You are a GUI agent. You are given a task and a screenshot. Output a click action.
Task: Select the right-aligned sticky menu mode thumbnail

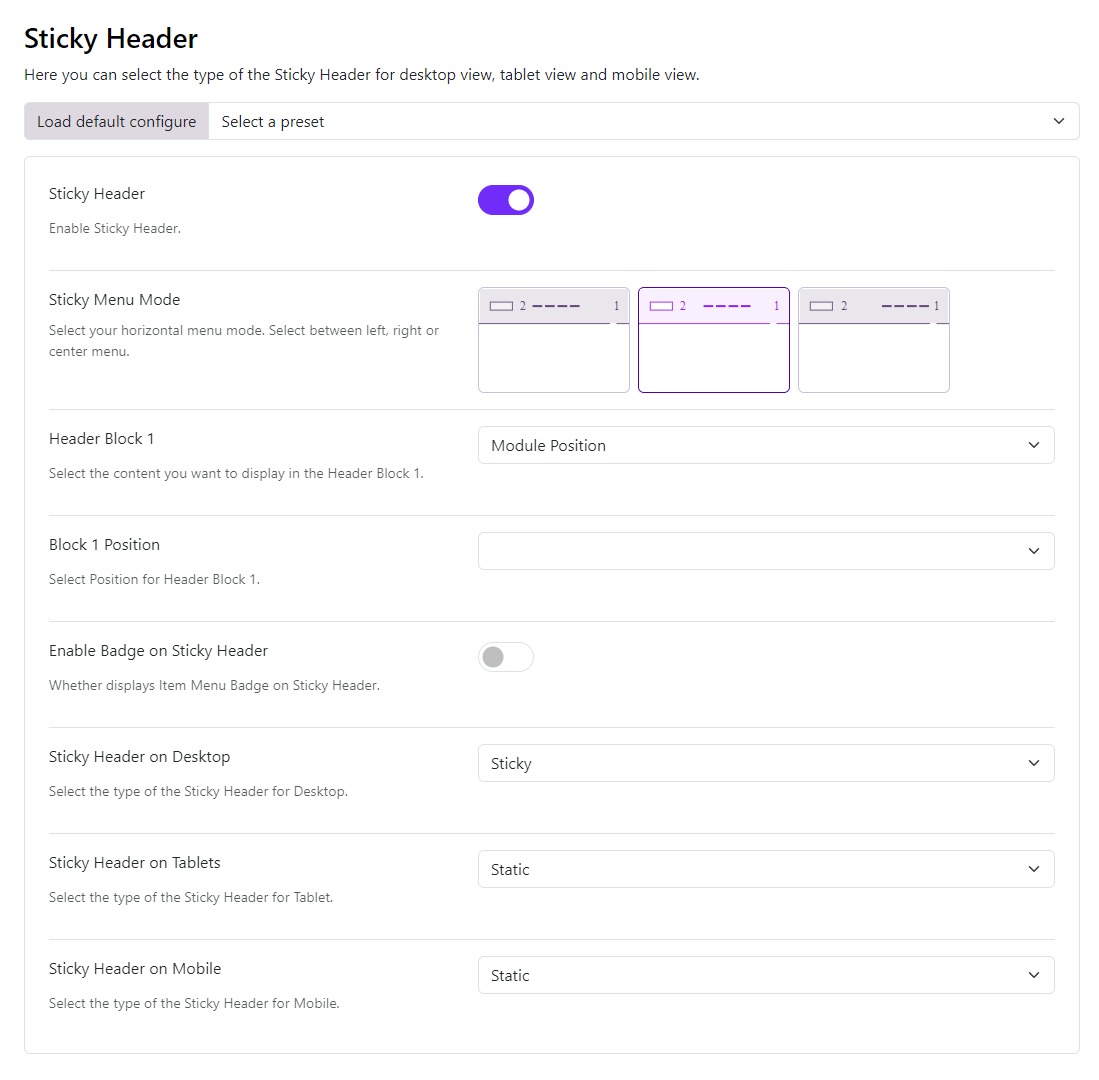coord(873,340)
